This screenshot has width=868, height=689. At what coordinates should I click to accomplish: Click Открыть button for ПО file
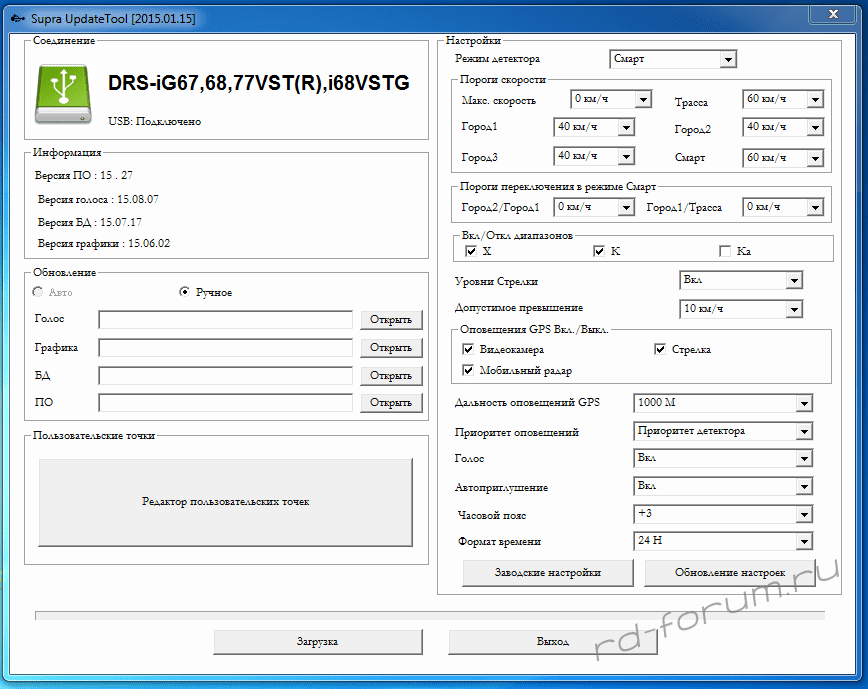[391, 402]
